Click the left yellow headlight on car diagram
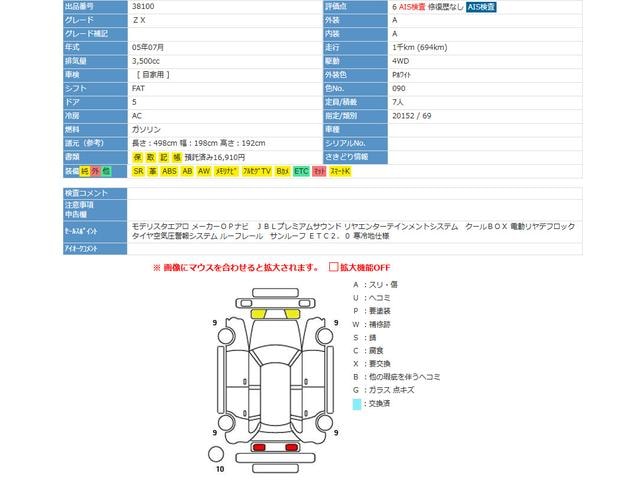 (x=258, y=314)
